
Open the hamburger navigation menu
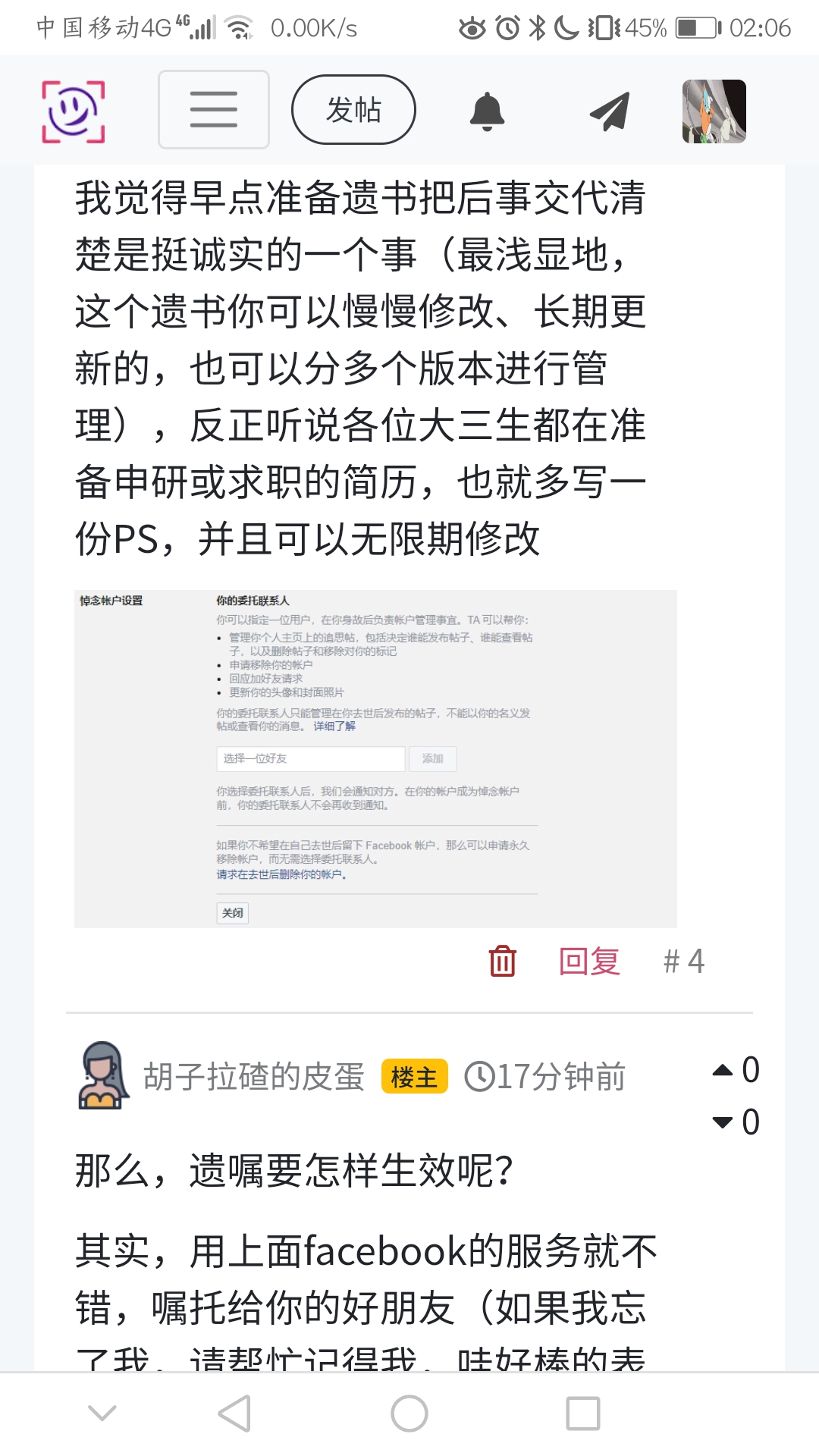coord(214,109)
